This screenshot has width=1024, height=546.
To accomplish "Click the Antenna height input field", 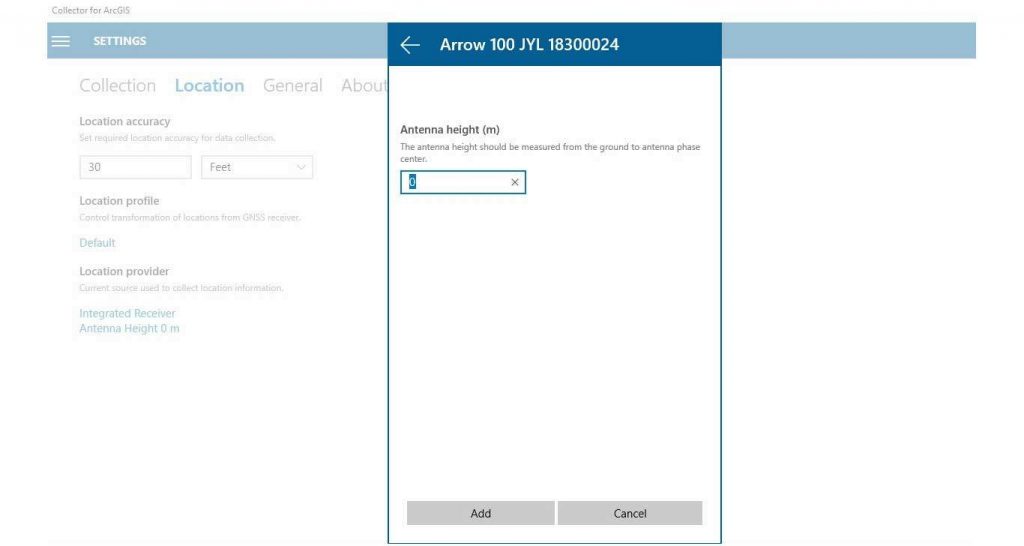I will tap(463, 182).
